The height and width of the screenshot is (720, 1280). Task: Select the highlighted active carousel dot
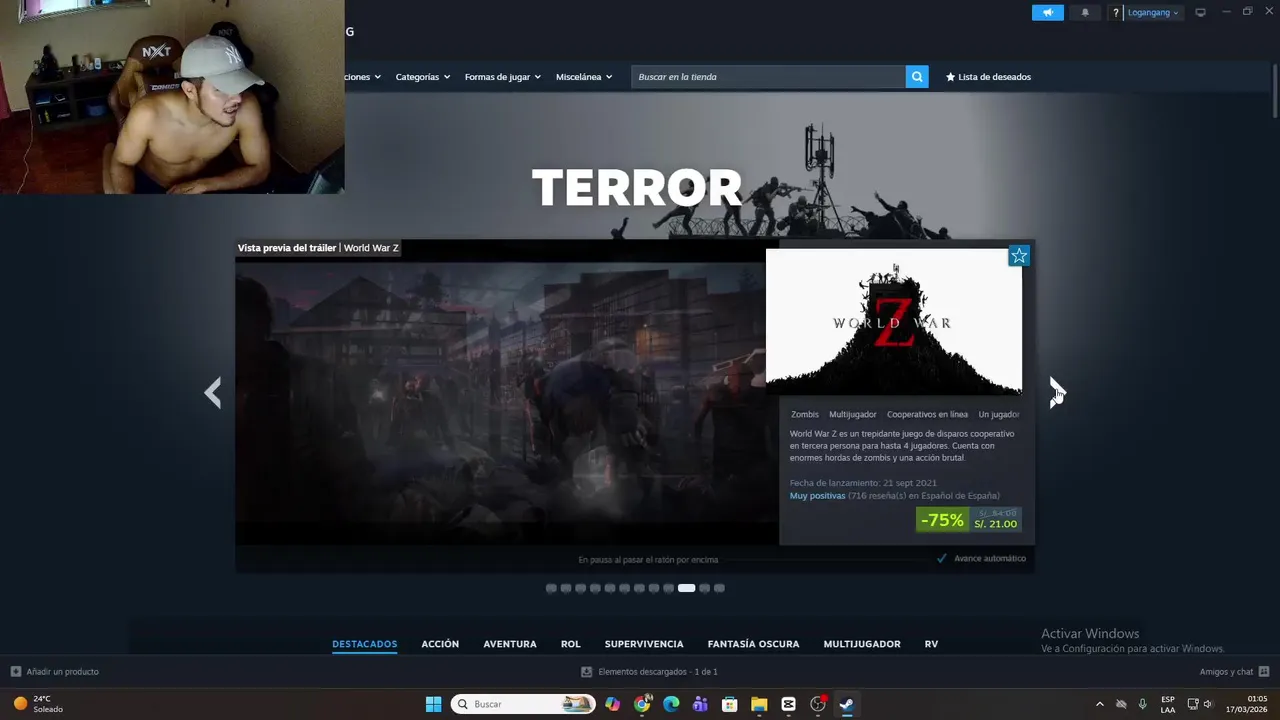[686, 588]
